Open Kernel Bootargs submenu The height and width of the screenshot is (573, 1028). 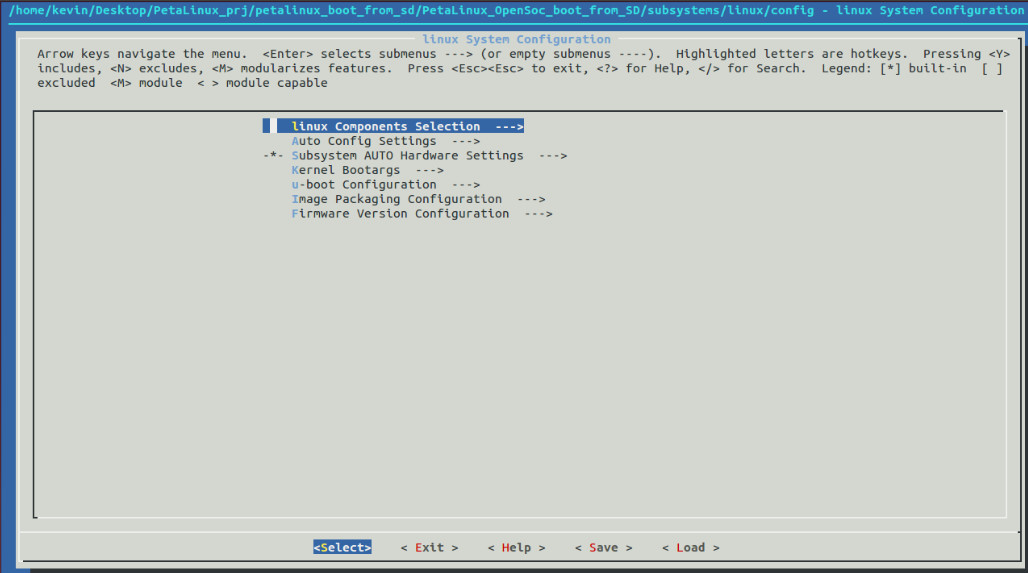[x=367, y=170]
